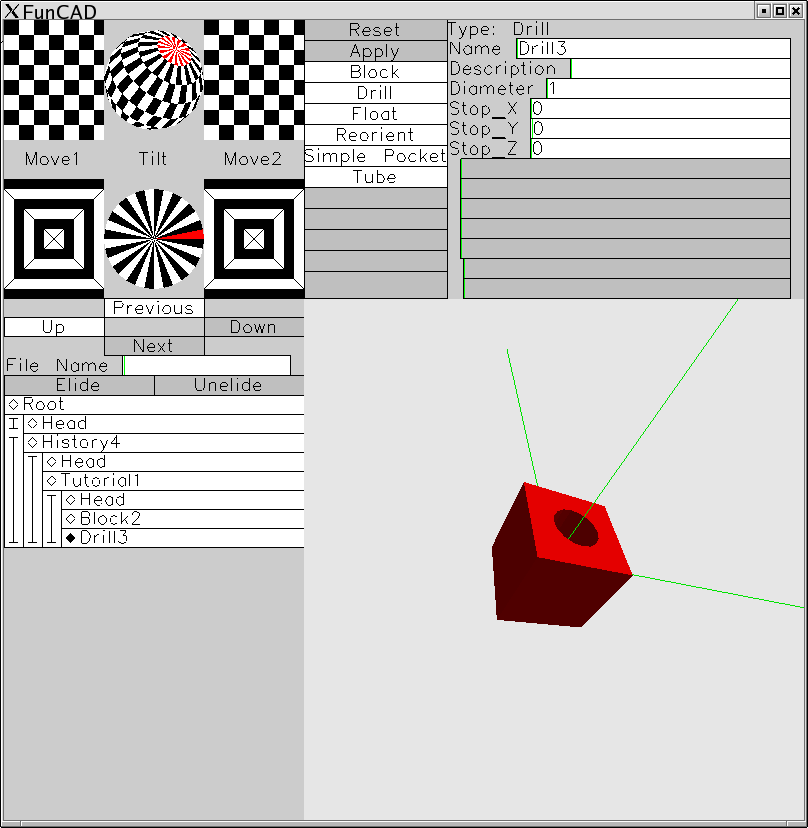808x828 pixels.
Task: Click the Move1 checkerboard pad
Action: pyautogui.click(x=54, y=80)
